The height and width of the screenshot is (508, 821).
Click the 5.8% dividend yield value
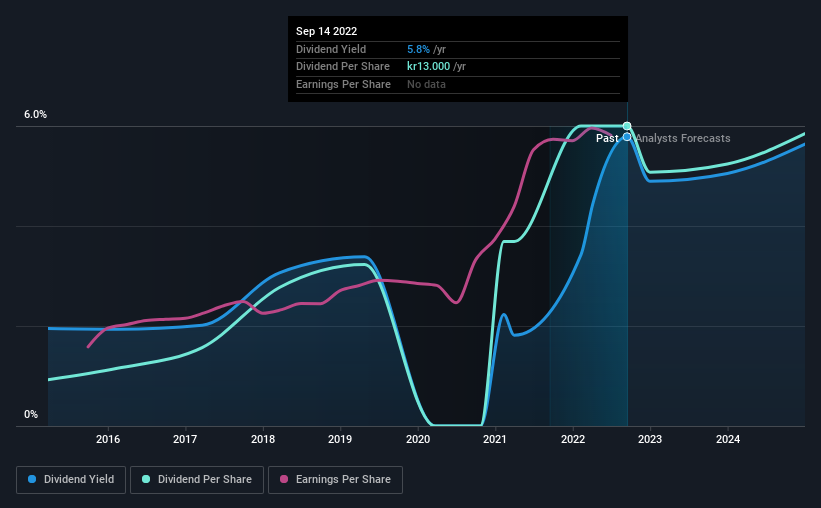pos(418,49)
